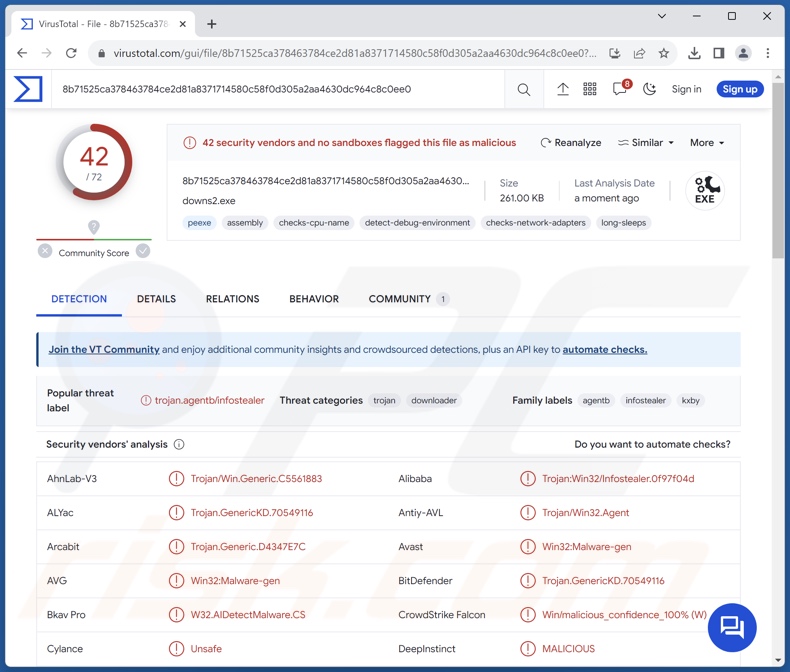
Task: Open the chat bubble widget
Action: [x=732, y=627]
